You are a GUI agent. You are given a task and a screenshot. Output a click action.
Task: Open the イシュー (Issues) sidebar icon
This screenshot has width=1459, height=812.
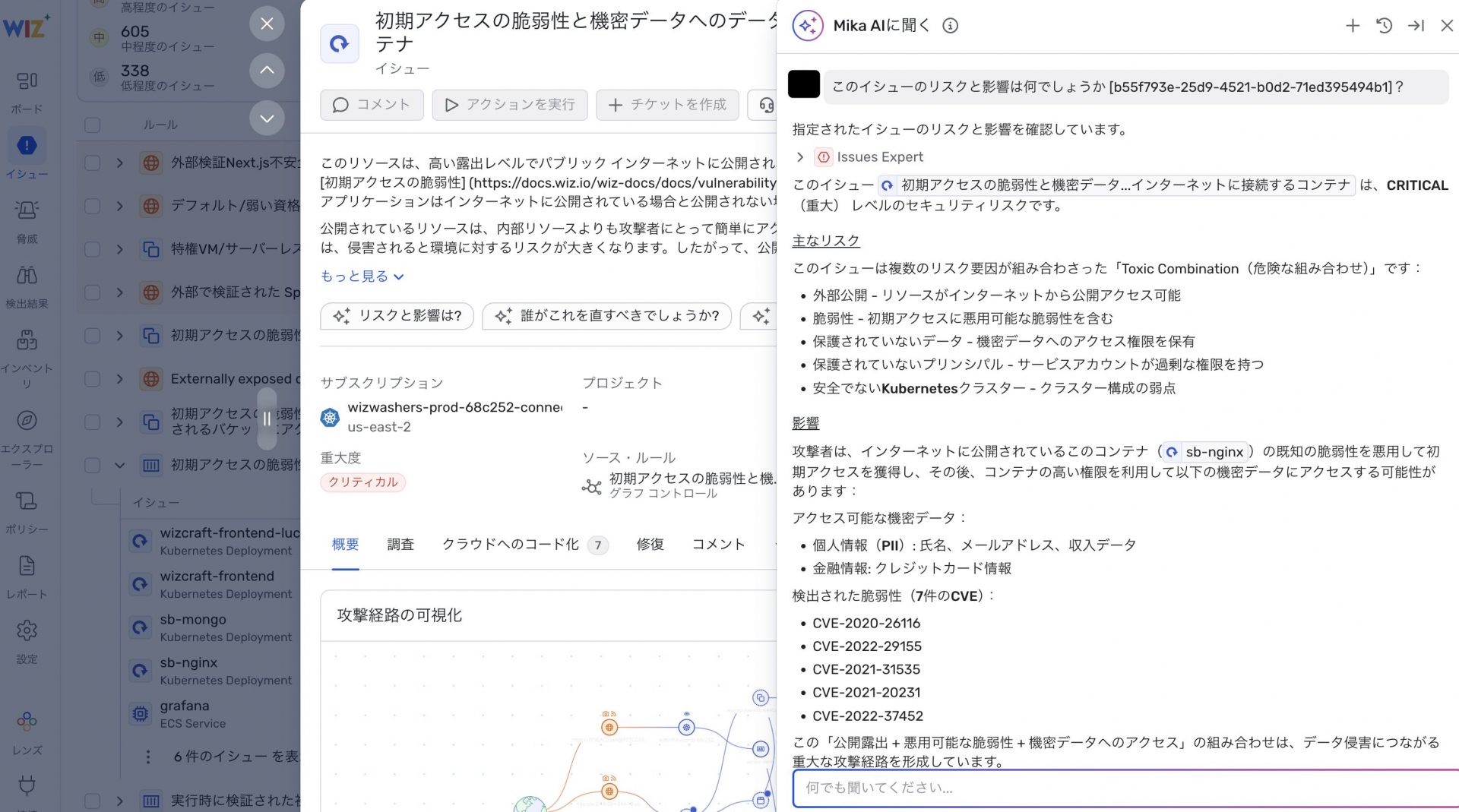tap(27, 146)
